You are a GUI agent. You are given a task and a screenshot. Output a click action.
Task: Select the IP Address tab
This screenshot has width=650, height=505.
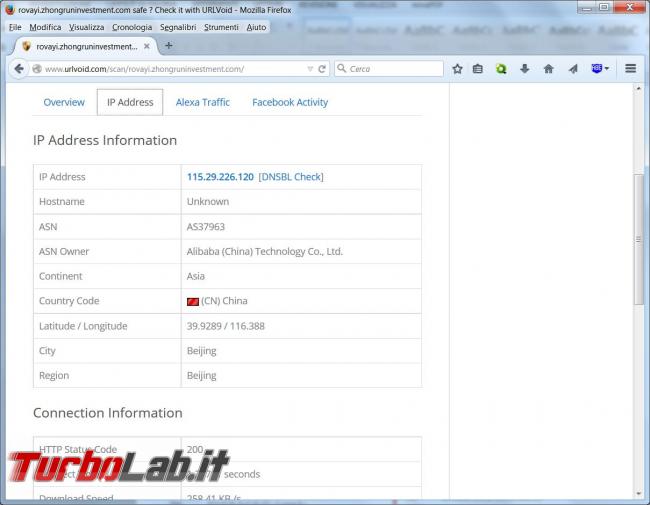point(130,102)
